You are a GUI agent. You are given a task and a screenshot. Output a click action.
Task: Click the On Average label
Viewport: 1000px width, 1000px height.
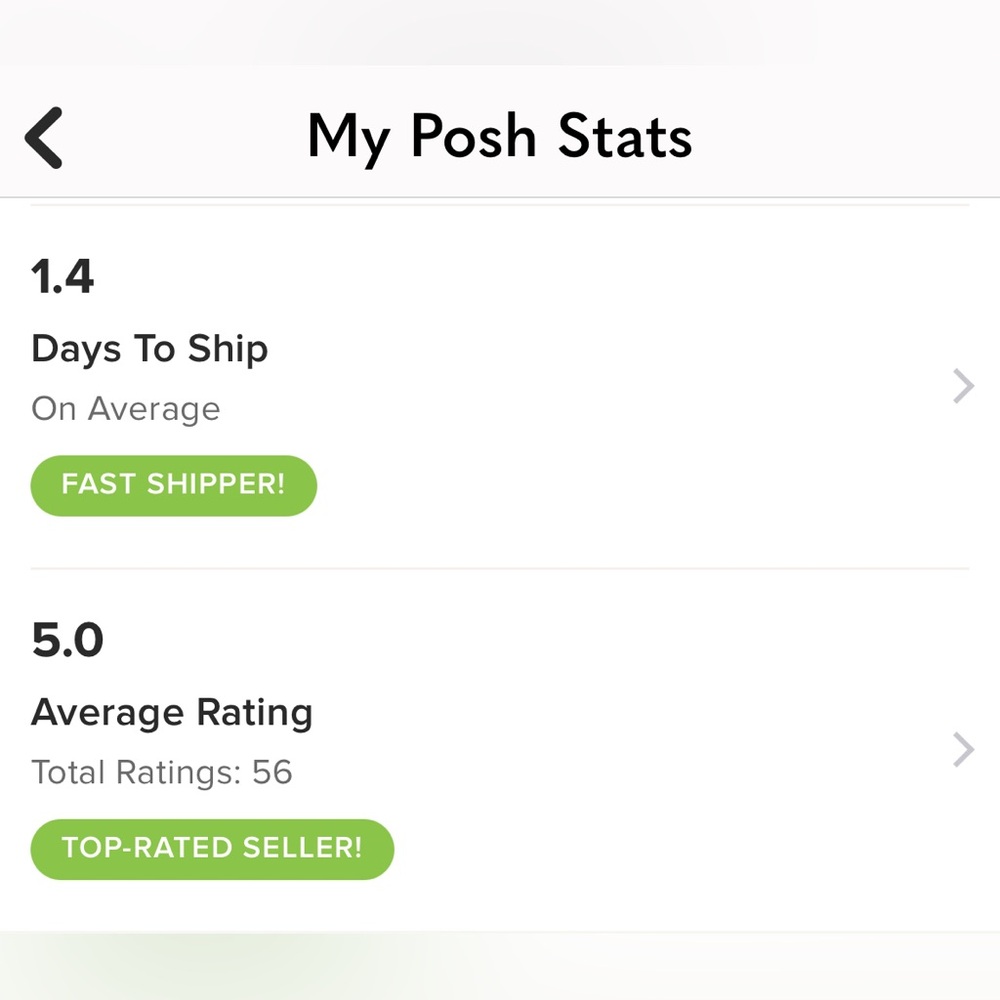[x=125, y=408]
